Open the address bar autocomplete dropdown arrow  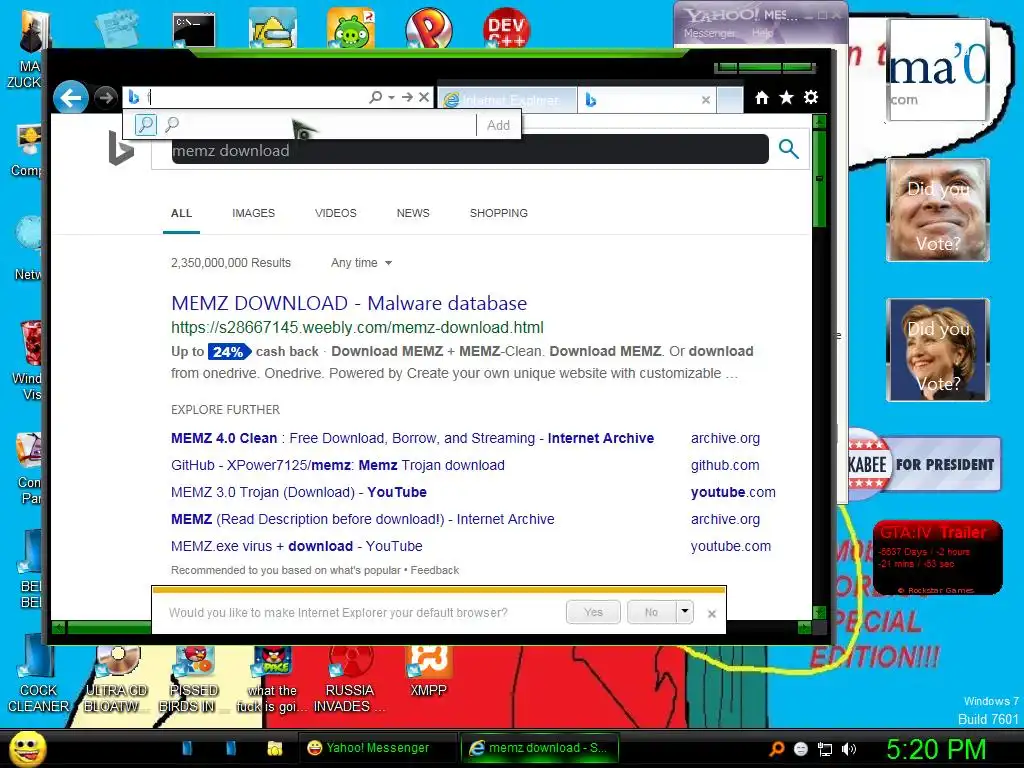click(391, 97)
